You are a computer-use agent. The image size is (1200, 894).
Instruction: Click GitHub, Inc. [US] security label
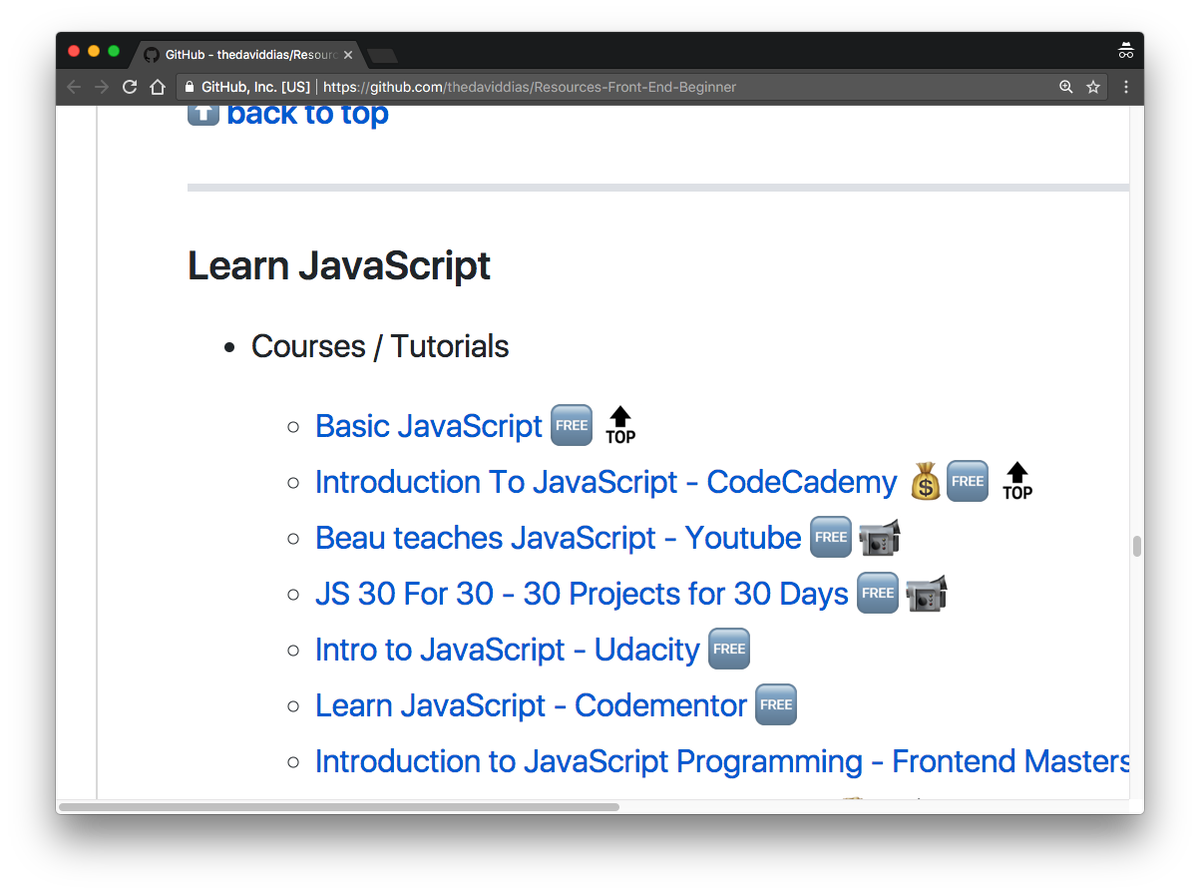(256, 87)
